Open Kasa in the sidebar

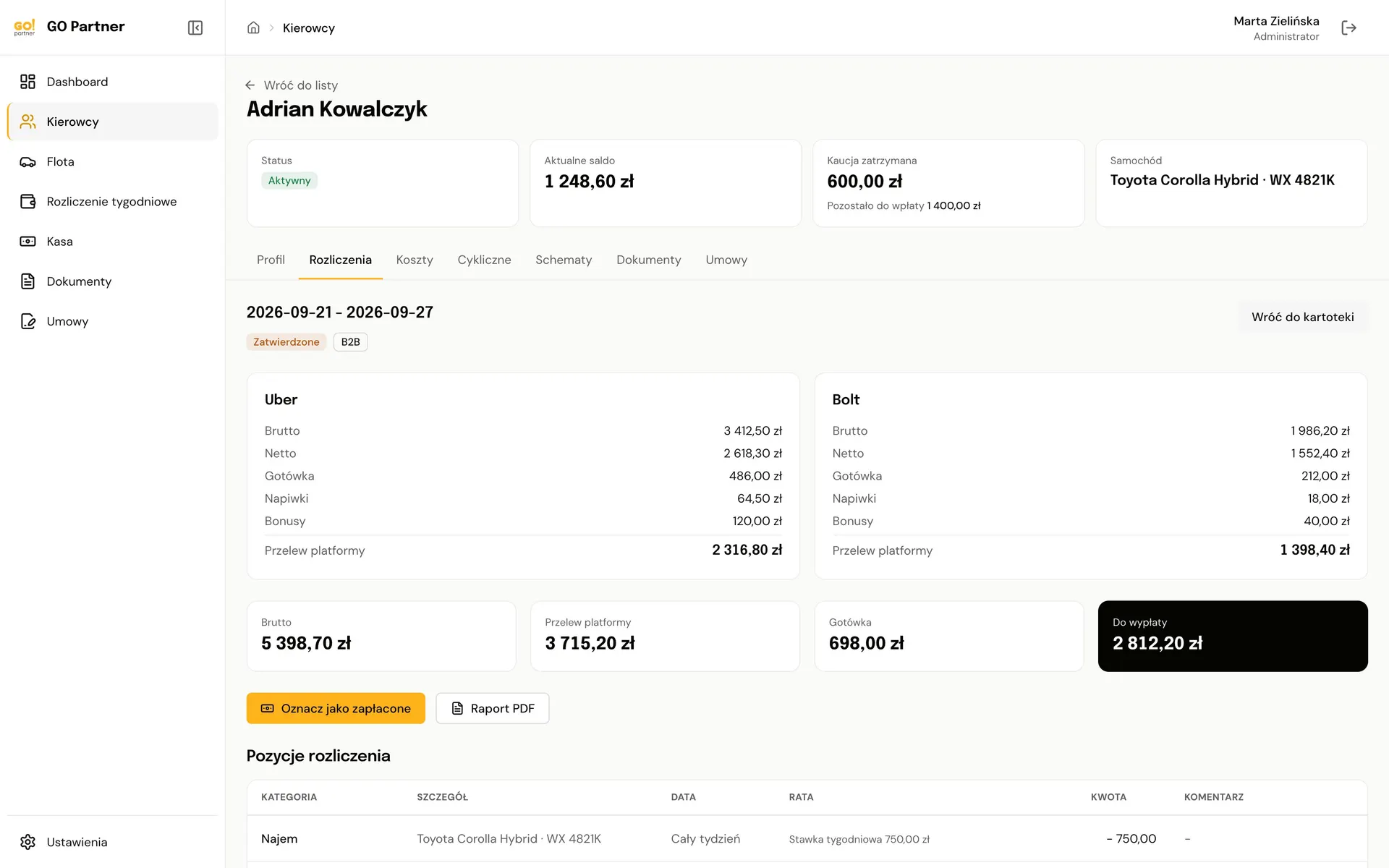[112, 241]
